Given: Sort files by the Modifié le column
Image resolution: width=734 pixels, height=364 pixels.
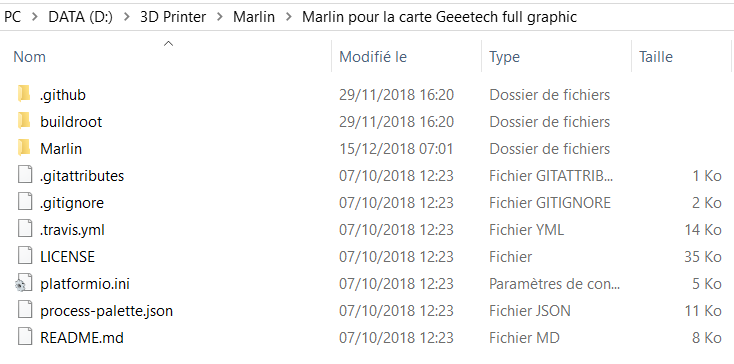Looking at the screenshot, I should click(x=373, y=57).
